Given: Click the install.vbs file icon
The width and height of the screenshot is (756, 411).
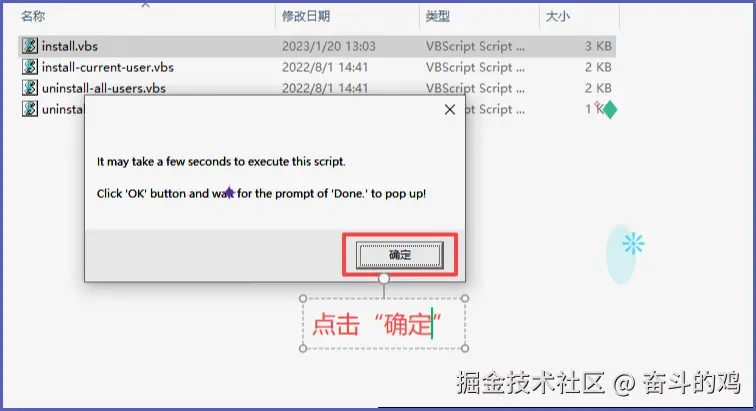Looking at the screenshot, I should tap(29, 46).
